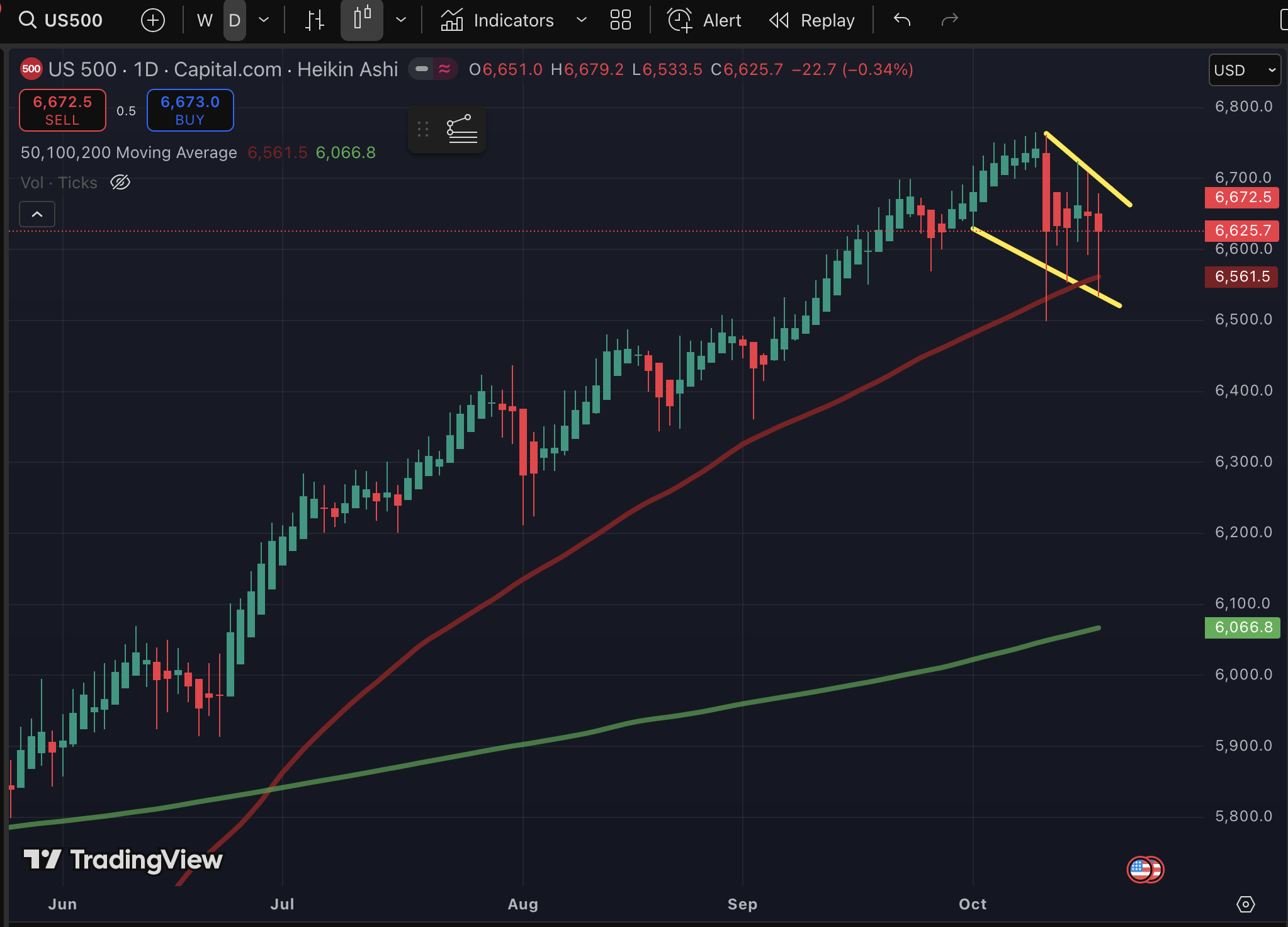Image resolution: width=1288 pixels, height=927 pixels.
Task: Click the US flag economic event icon
Action: click(1141, 870)
